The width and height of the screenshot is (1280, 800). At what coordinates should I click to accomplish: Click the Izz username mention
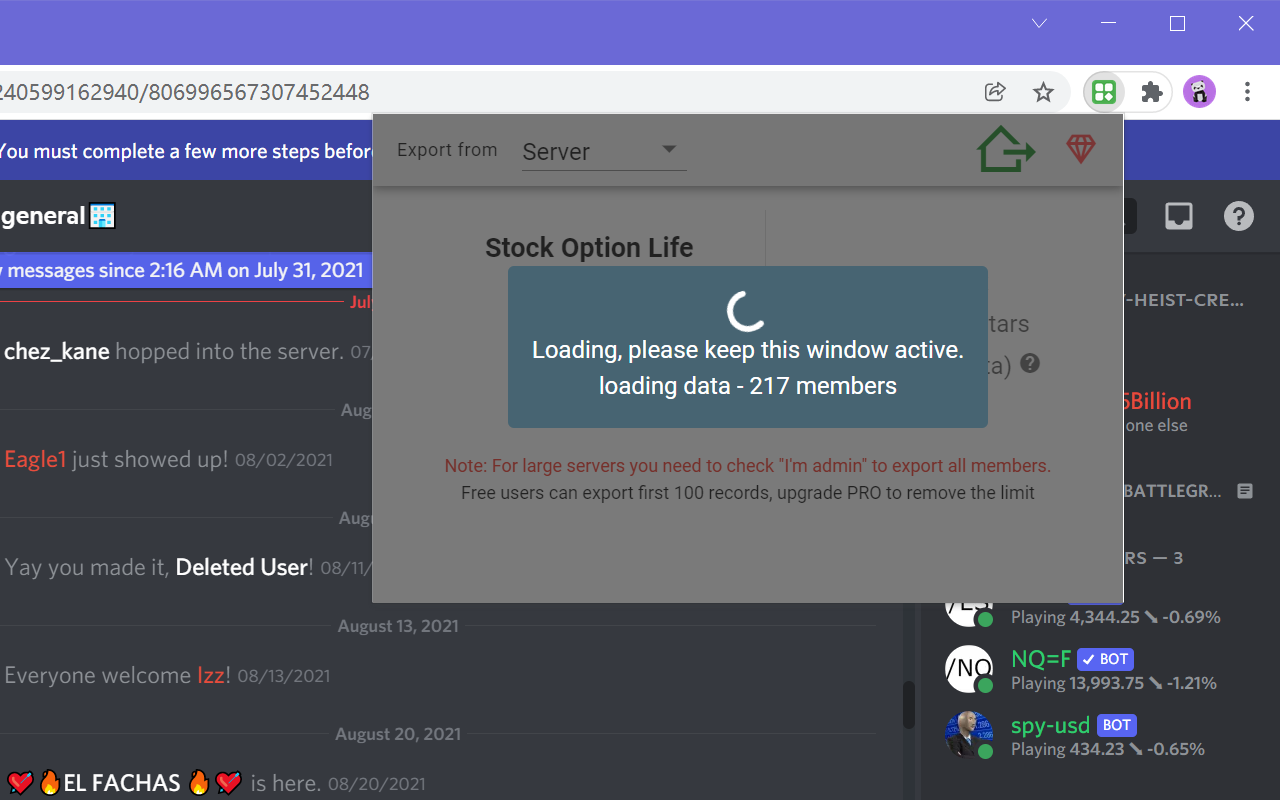211,675
